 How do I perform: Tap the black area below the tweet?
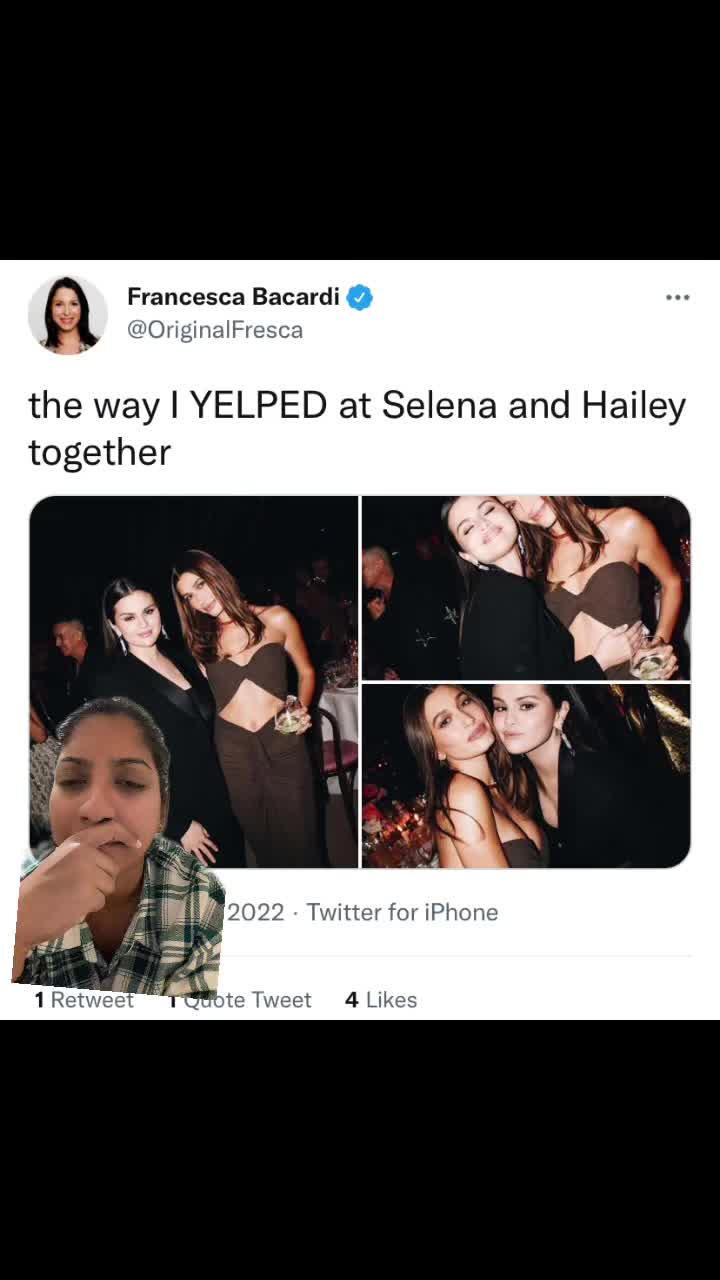[x=360, y=1150]
